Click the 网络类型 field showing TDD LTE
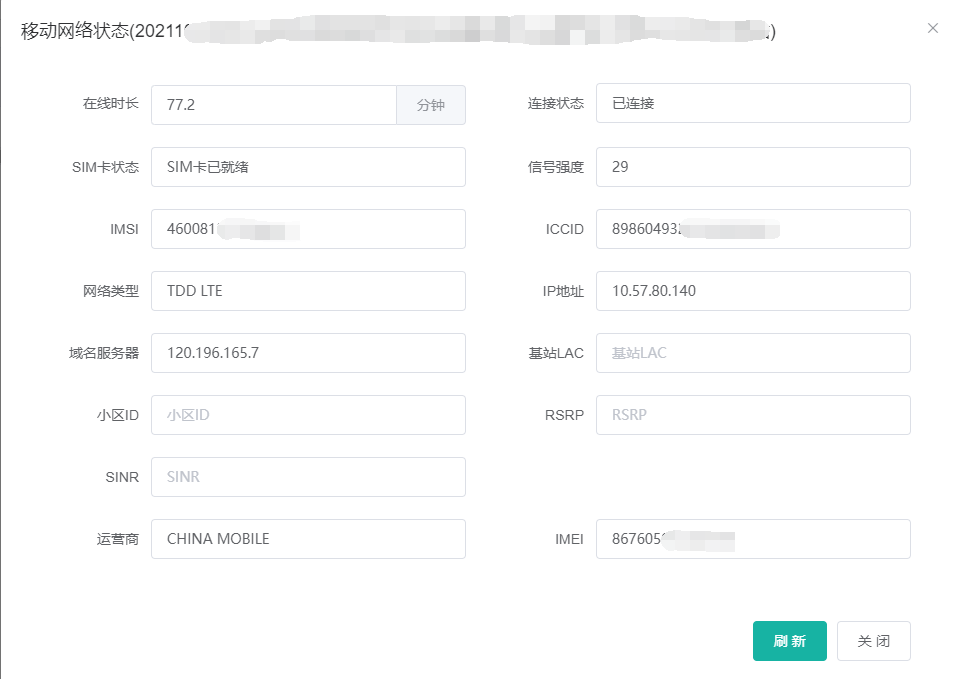The height and width of the screenshot is (679, 959). point(308,291)
